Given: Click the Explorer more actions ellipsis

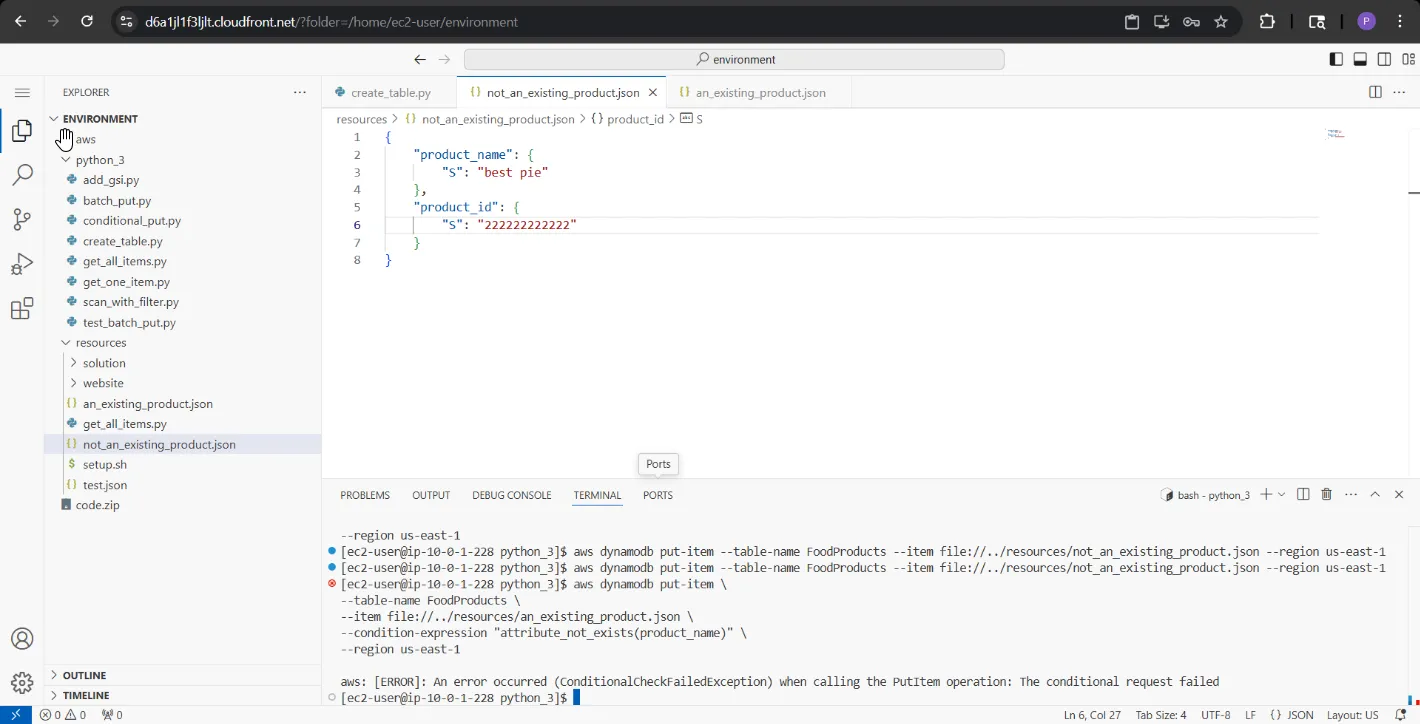Looking at the screenshot, I should tap(300, 92).
